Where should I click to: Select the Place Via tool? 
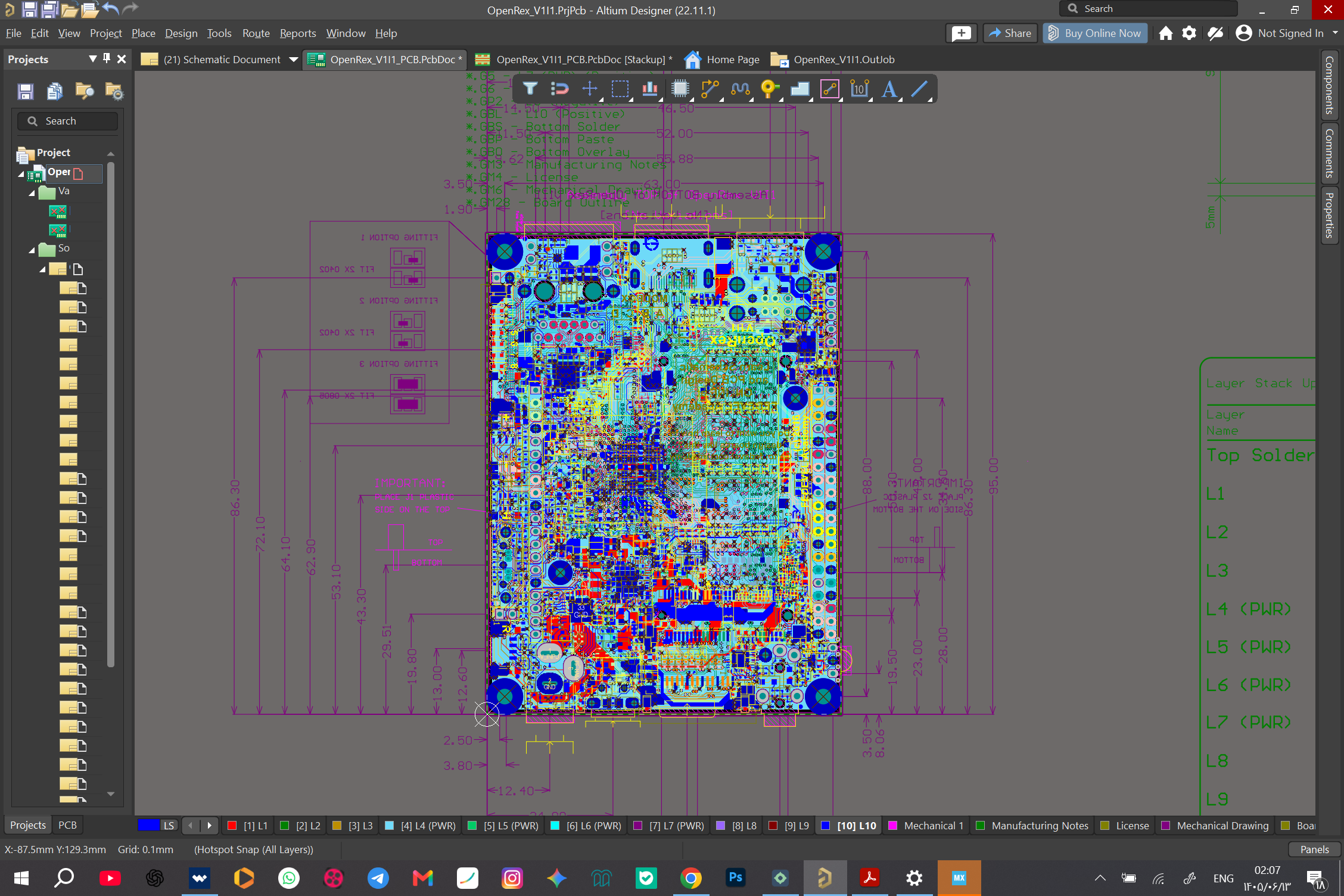click(x=770, y=89)
